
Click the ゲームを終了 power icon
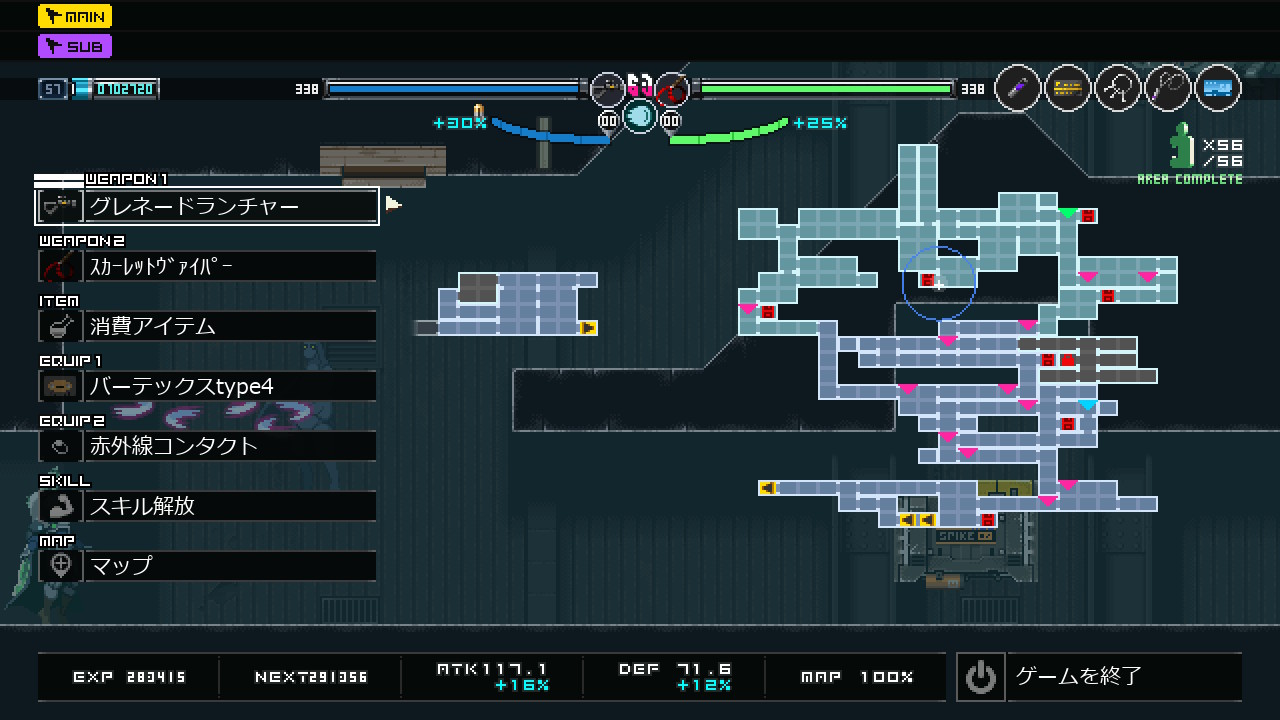pos(980,677)
